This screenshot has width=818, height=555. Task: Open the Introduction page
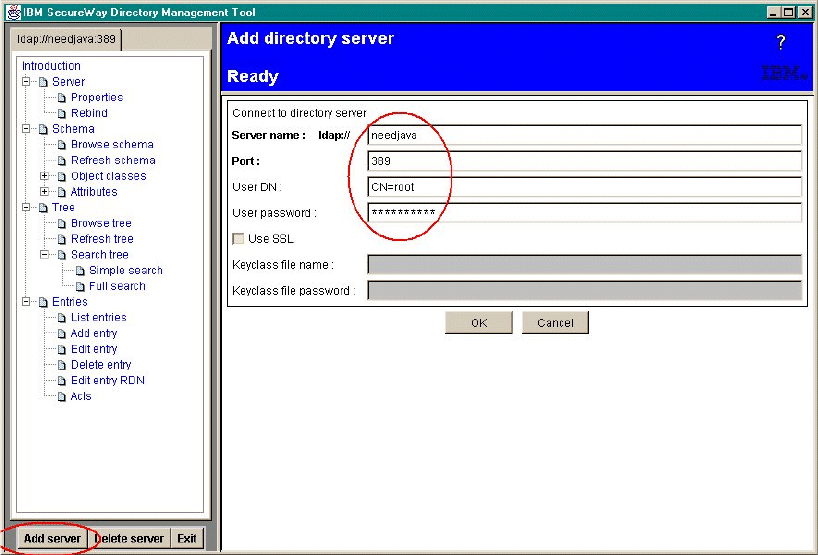point(51,66)
